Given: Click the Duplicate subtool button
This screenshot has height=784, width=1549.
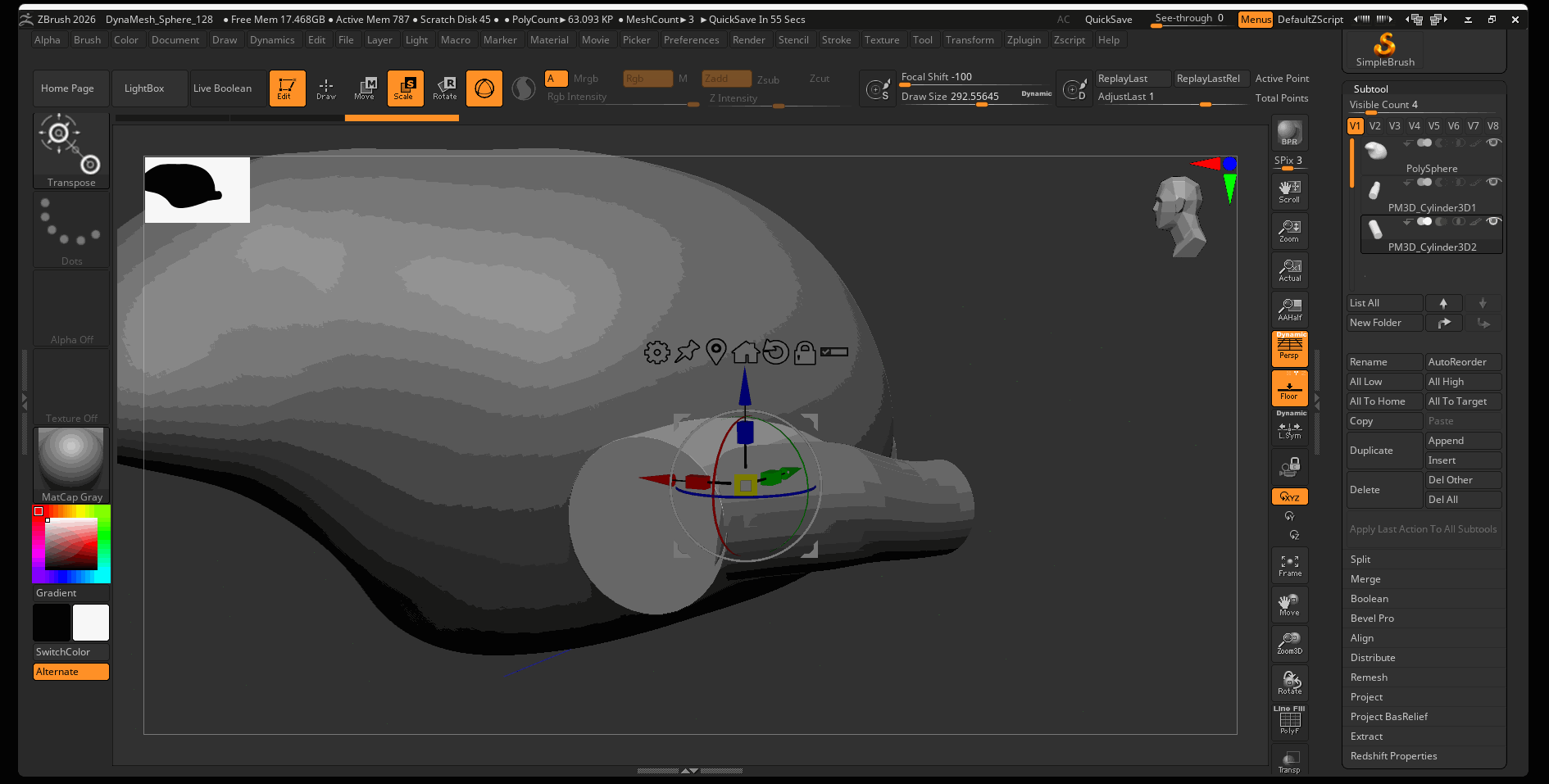Looking at the screenshot, I should coord(1384,451).
